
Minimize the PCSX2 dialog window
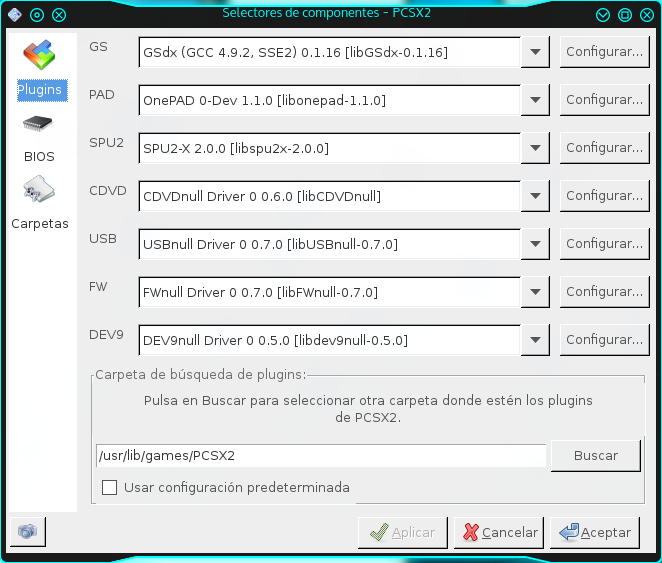click(x=603, y=16)
